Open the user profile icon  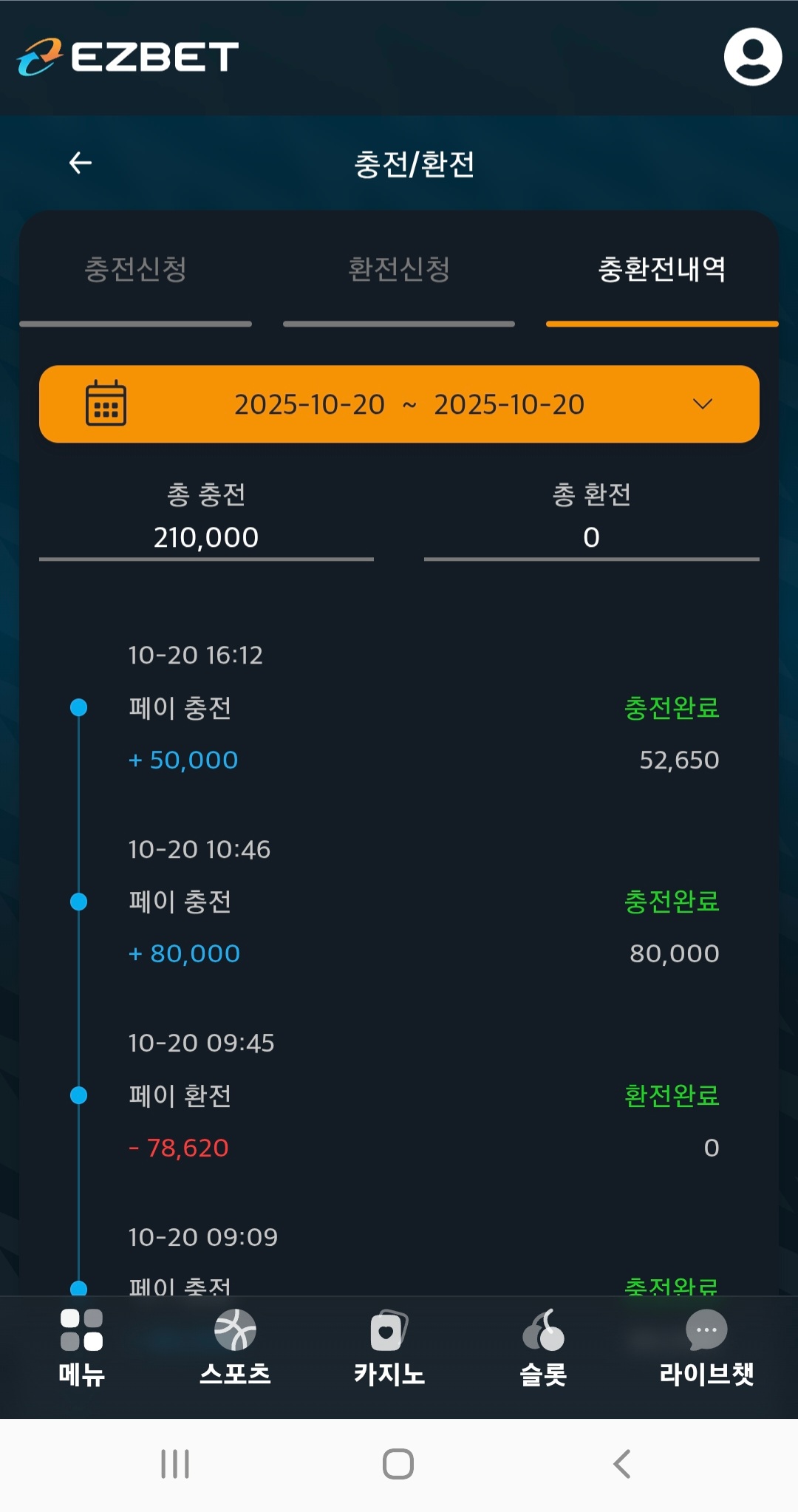click(752, 57)
